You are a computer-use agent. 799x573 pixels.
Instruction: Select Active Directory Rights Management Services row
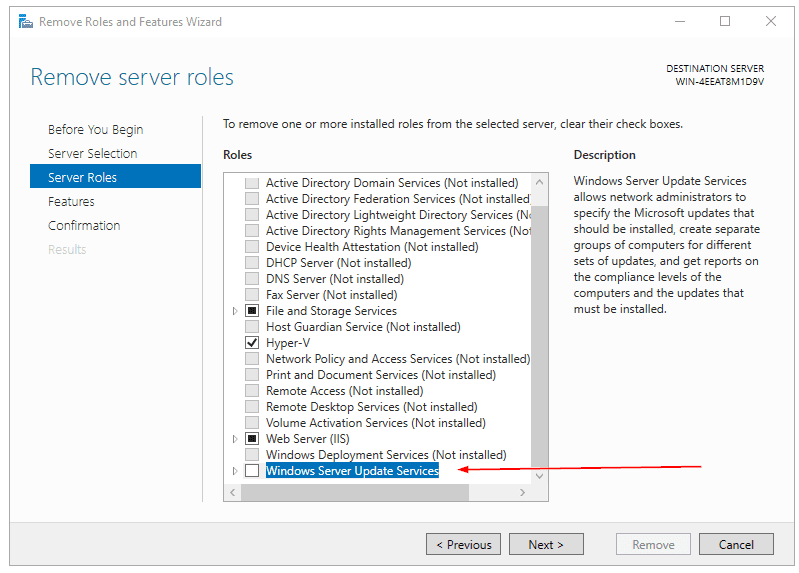click(398, 231)
